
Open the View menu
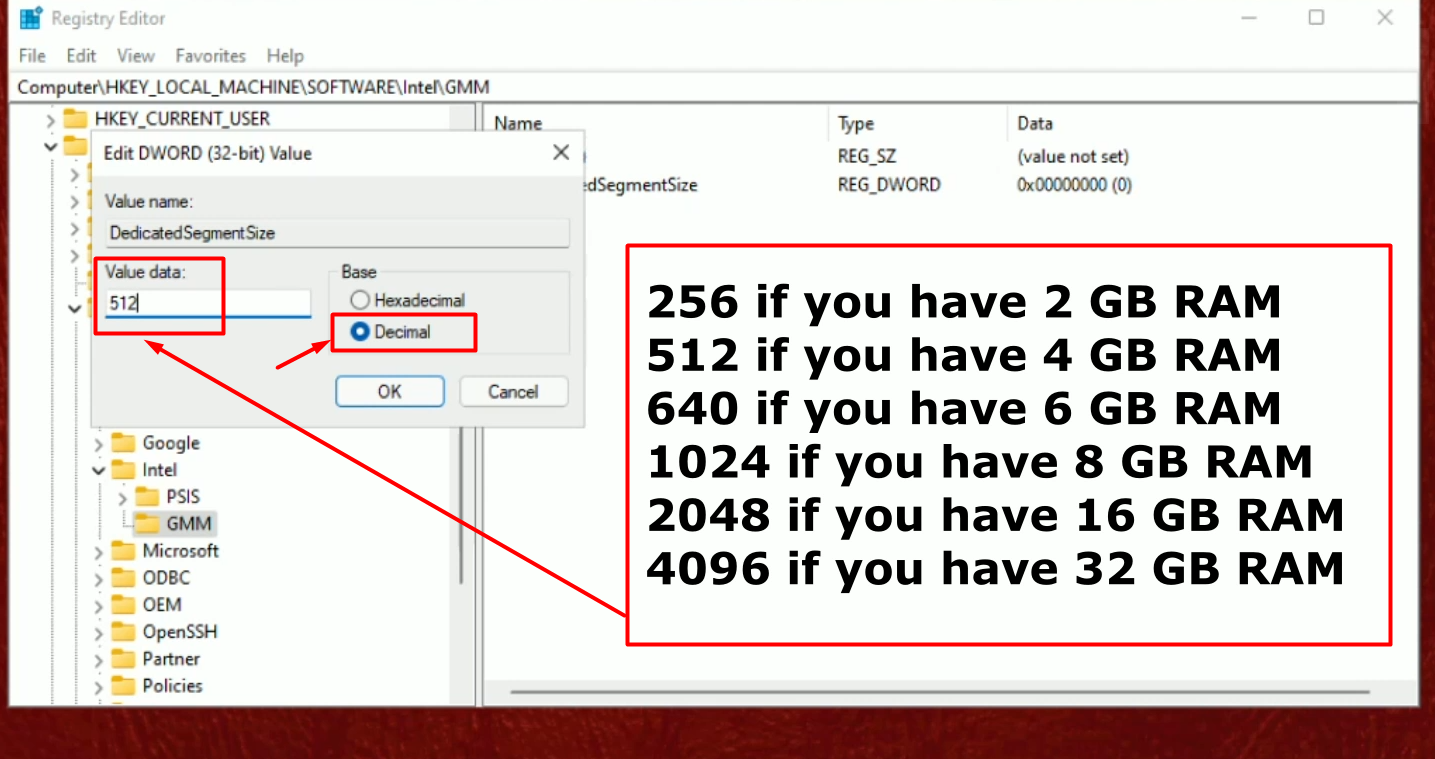(135, 56)
